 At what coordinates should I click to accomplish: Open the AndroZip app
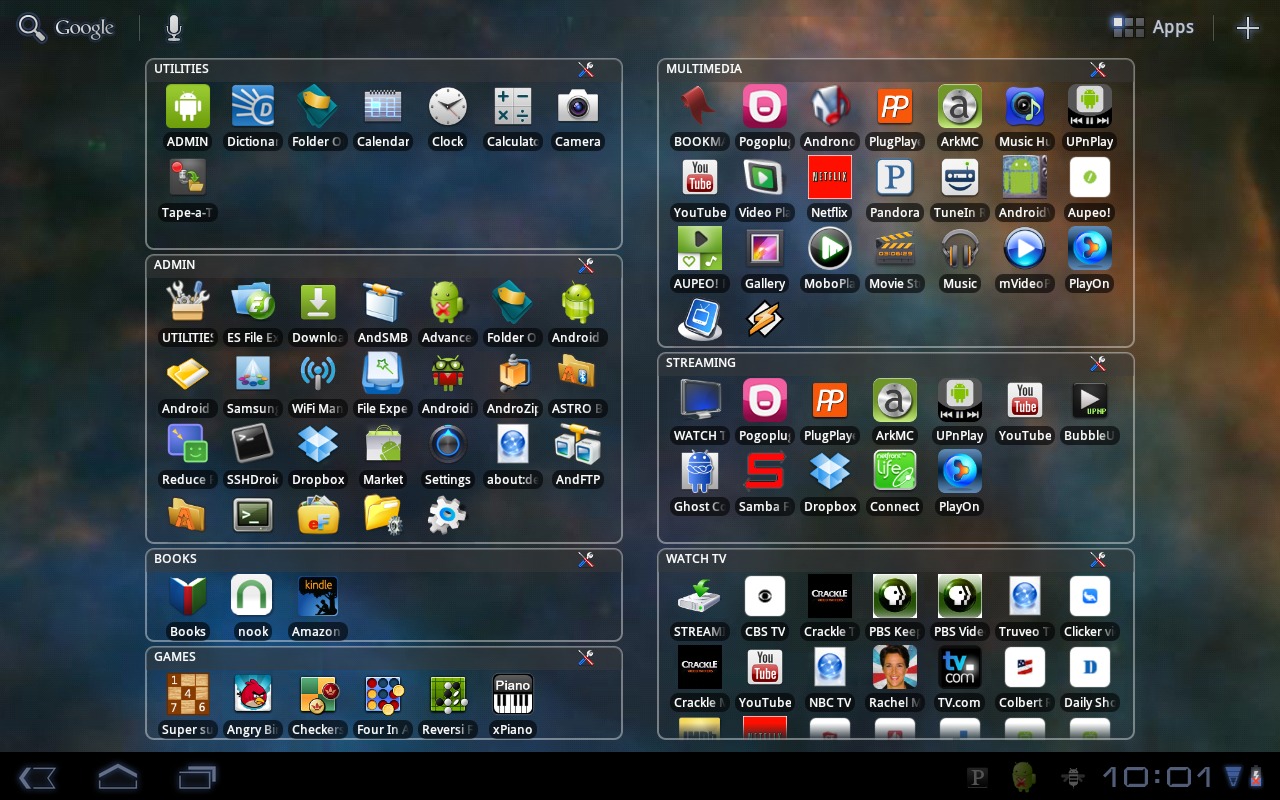512,384
